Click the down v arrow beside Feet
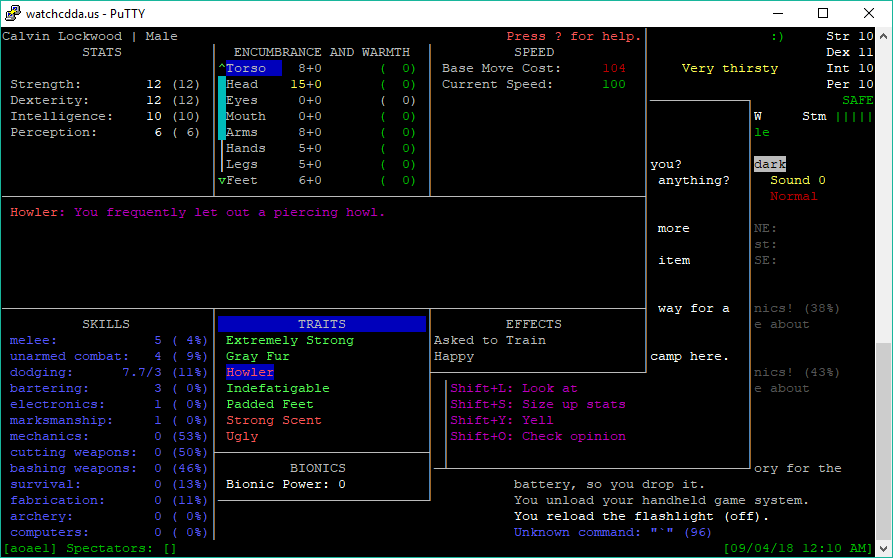The image size is (893, 558). tap(222, 180)
